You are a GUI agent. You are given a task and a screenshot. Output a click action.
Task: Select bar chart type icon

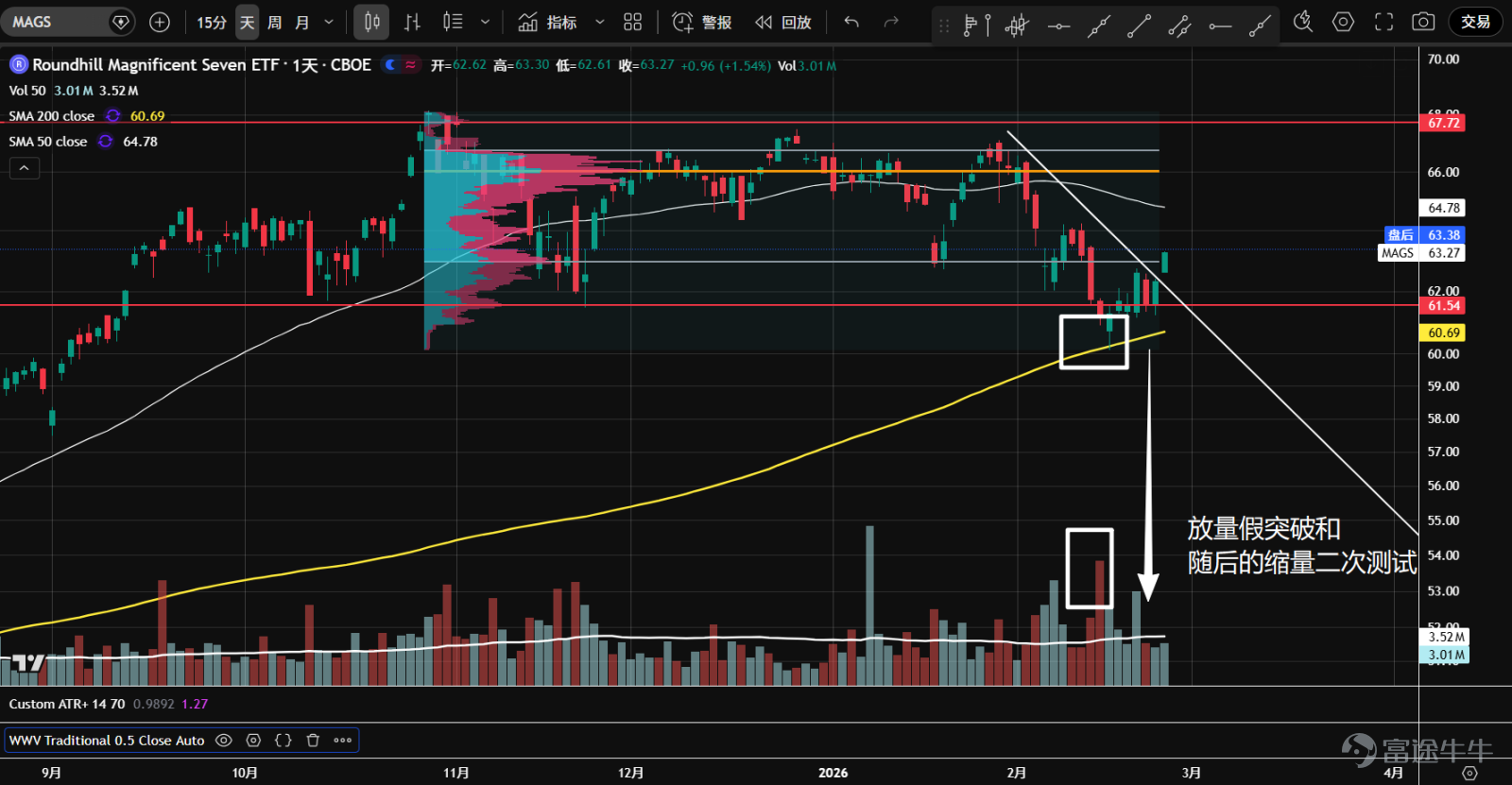click(x=412, y=22)
